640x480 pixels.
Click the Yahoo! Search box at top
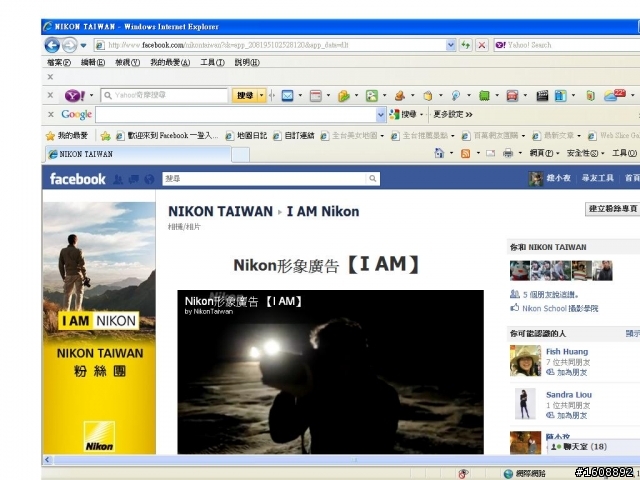pos(567,45)
